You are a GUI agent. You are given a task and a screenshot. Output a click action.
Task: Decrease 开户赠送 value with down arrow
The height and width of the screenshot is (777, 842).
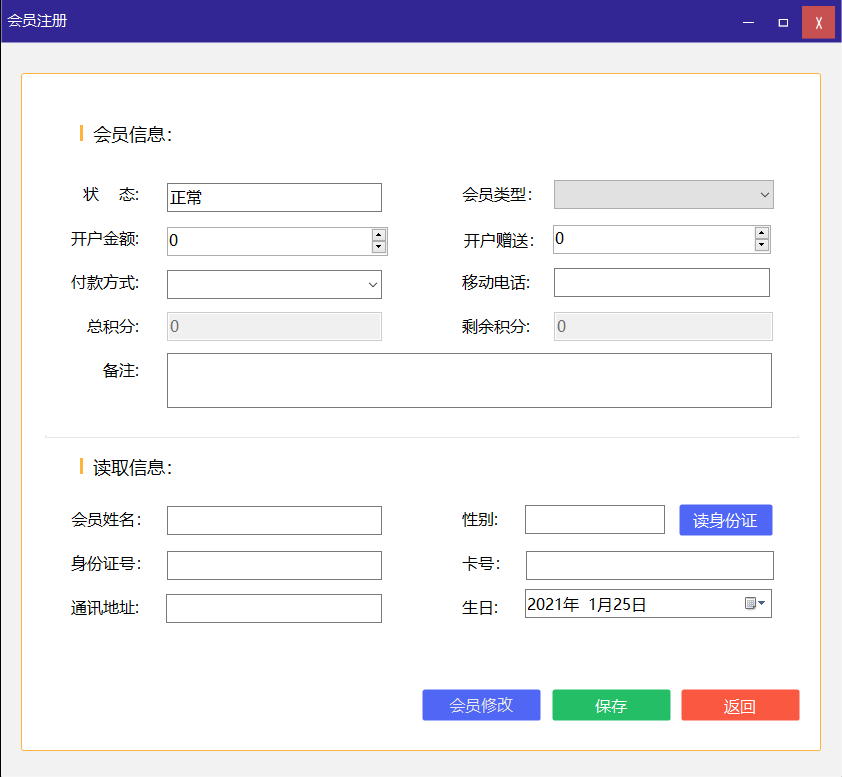pos(761,245)
